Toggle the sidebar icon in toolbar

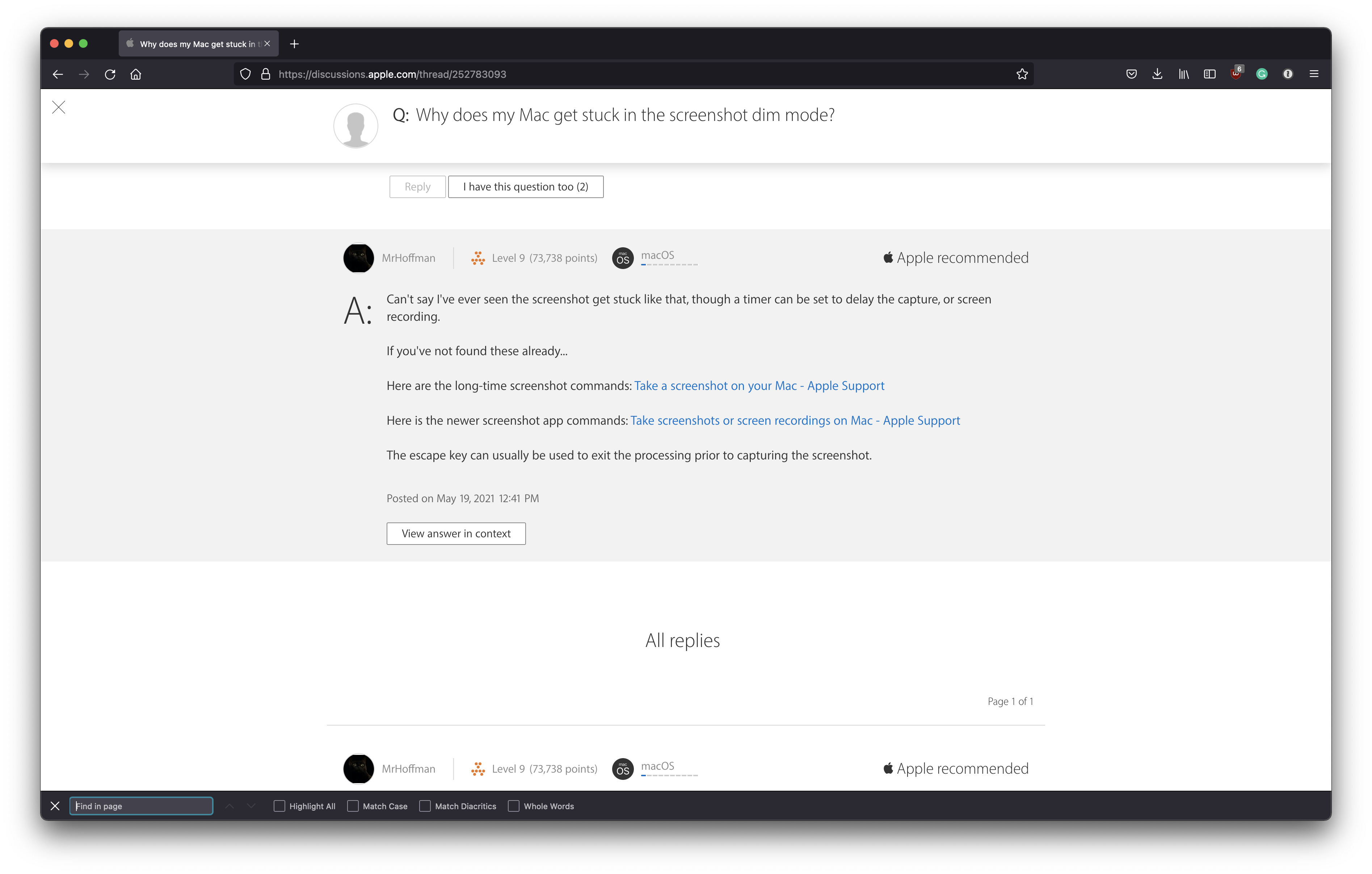coord(1209,74)
